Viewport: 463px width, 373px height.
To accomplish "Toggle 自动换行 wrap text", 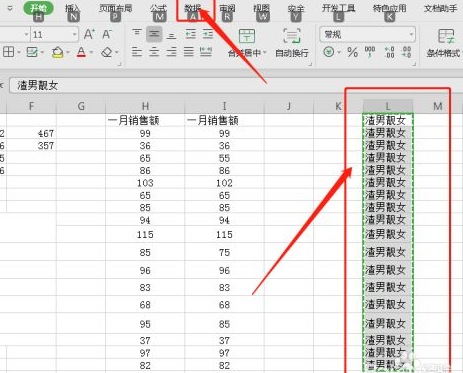I will (292, 43).
